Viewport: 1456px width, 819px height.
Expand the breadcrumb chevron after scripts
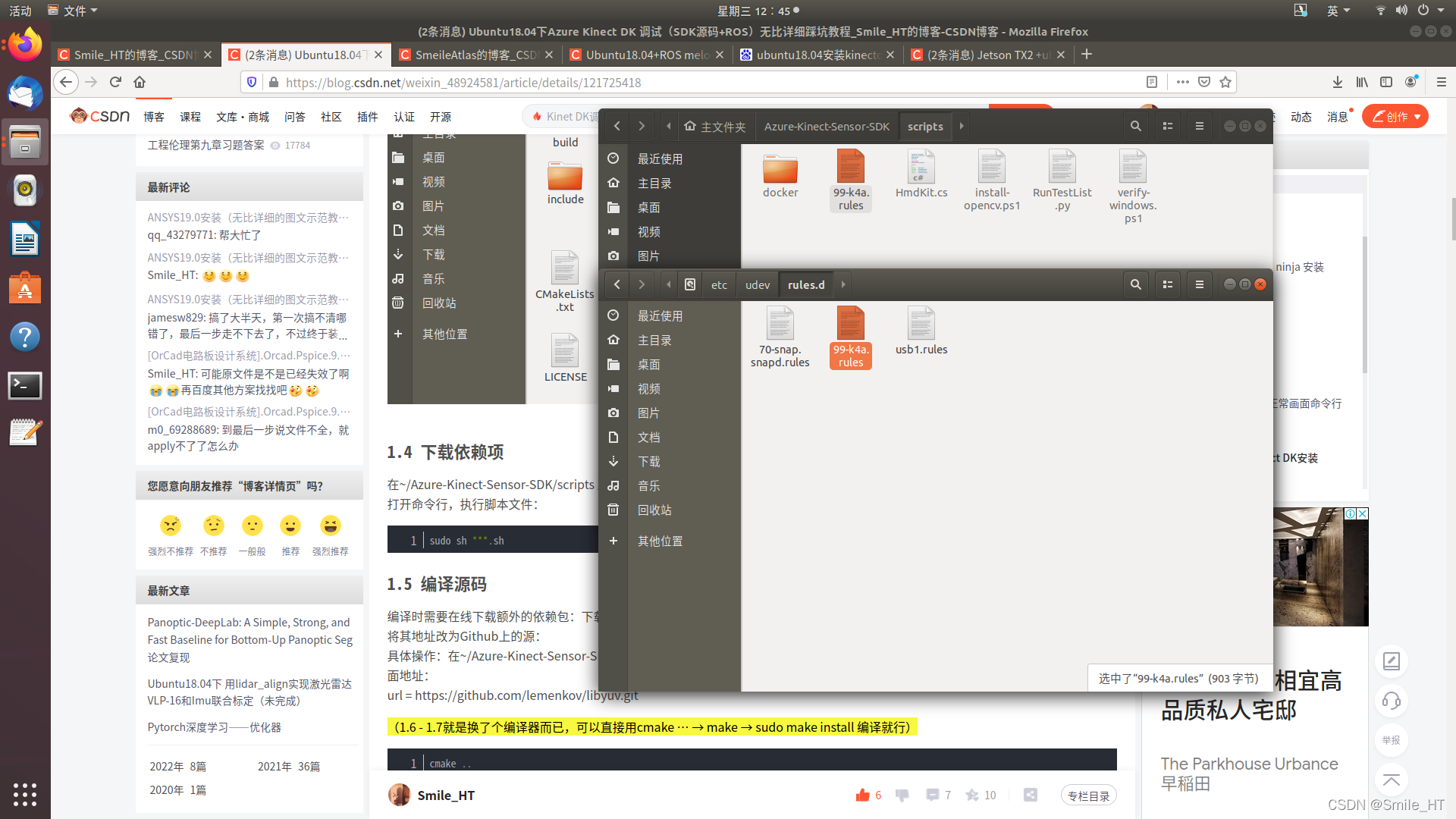click(961, 126)
